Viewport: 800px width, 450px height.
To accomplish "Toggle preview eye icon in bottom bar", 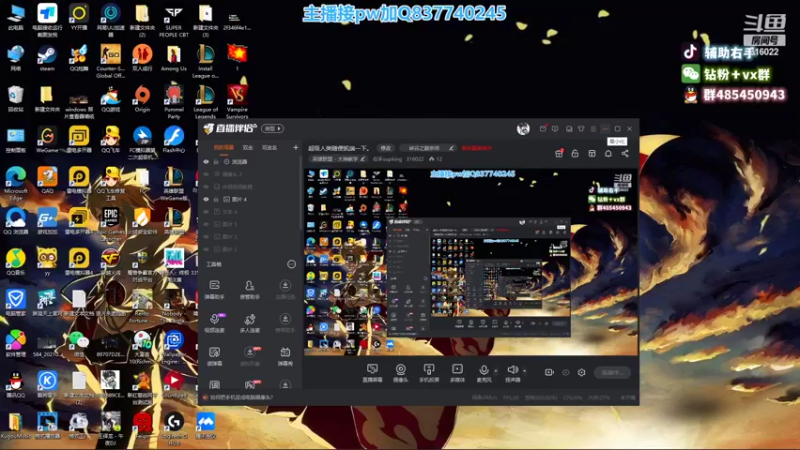I will point(565,372).
